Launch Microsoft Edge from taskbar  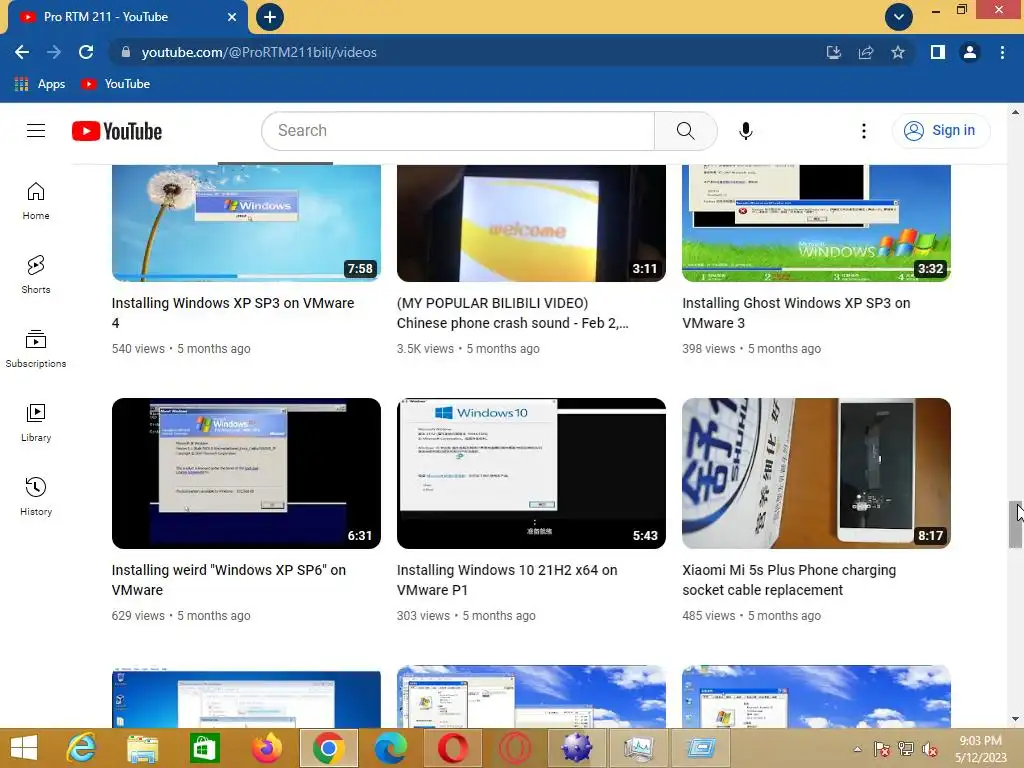click(x=391, y=748)
